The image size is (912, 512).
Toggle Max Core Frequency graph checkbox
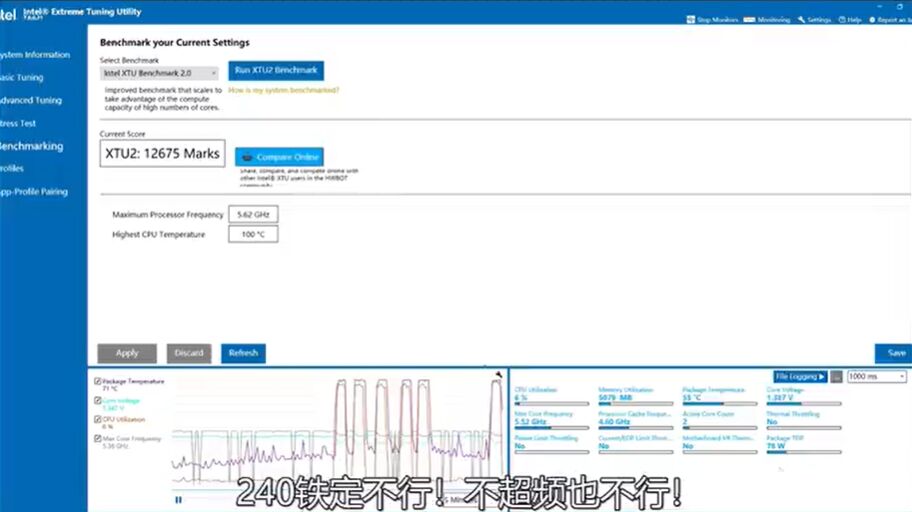coord(98,438)
